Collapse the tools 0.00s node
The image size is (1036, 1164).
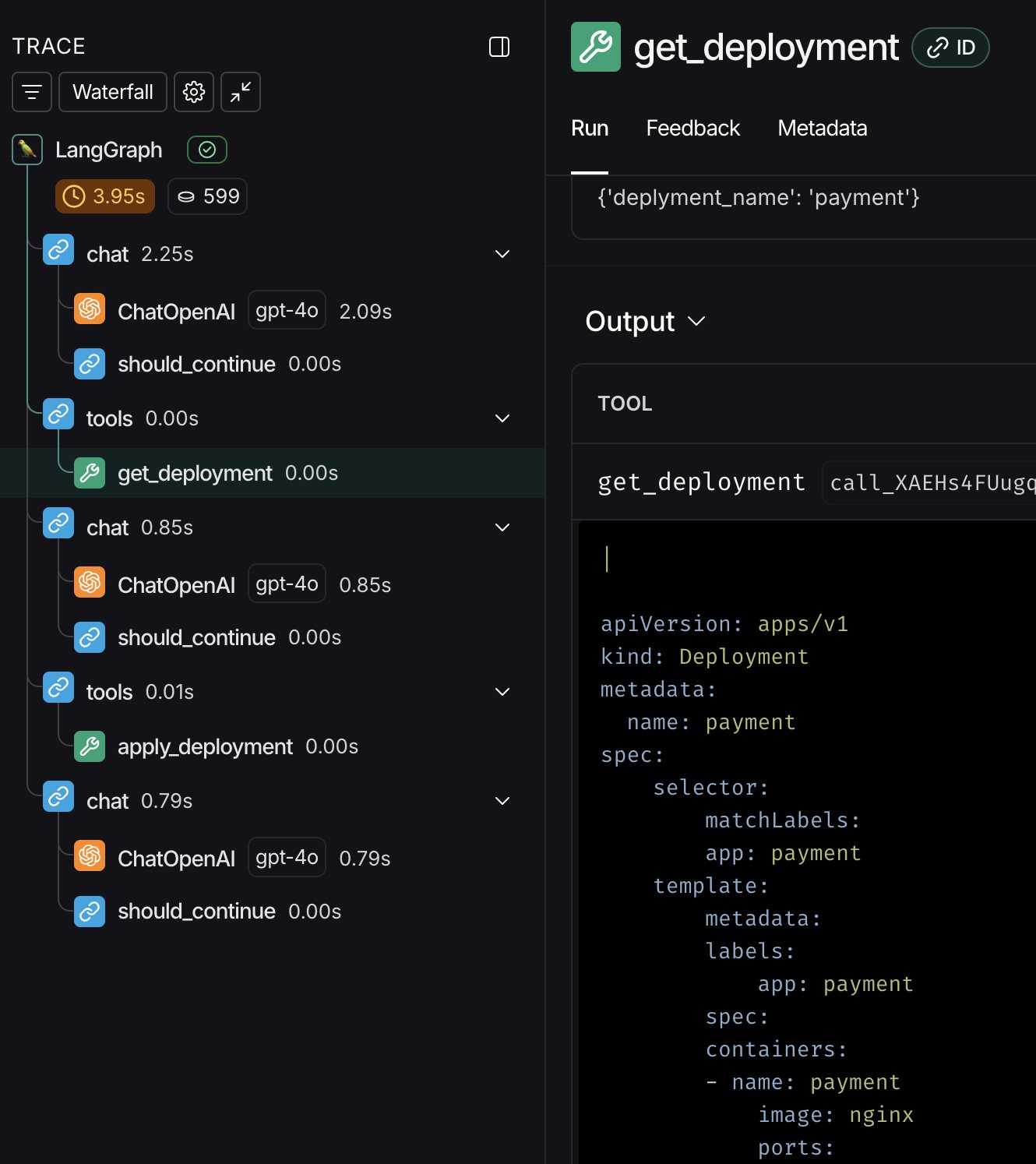click(x=502, y=418)
